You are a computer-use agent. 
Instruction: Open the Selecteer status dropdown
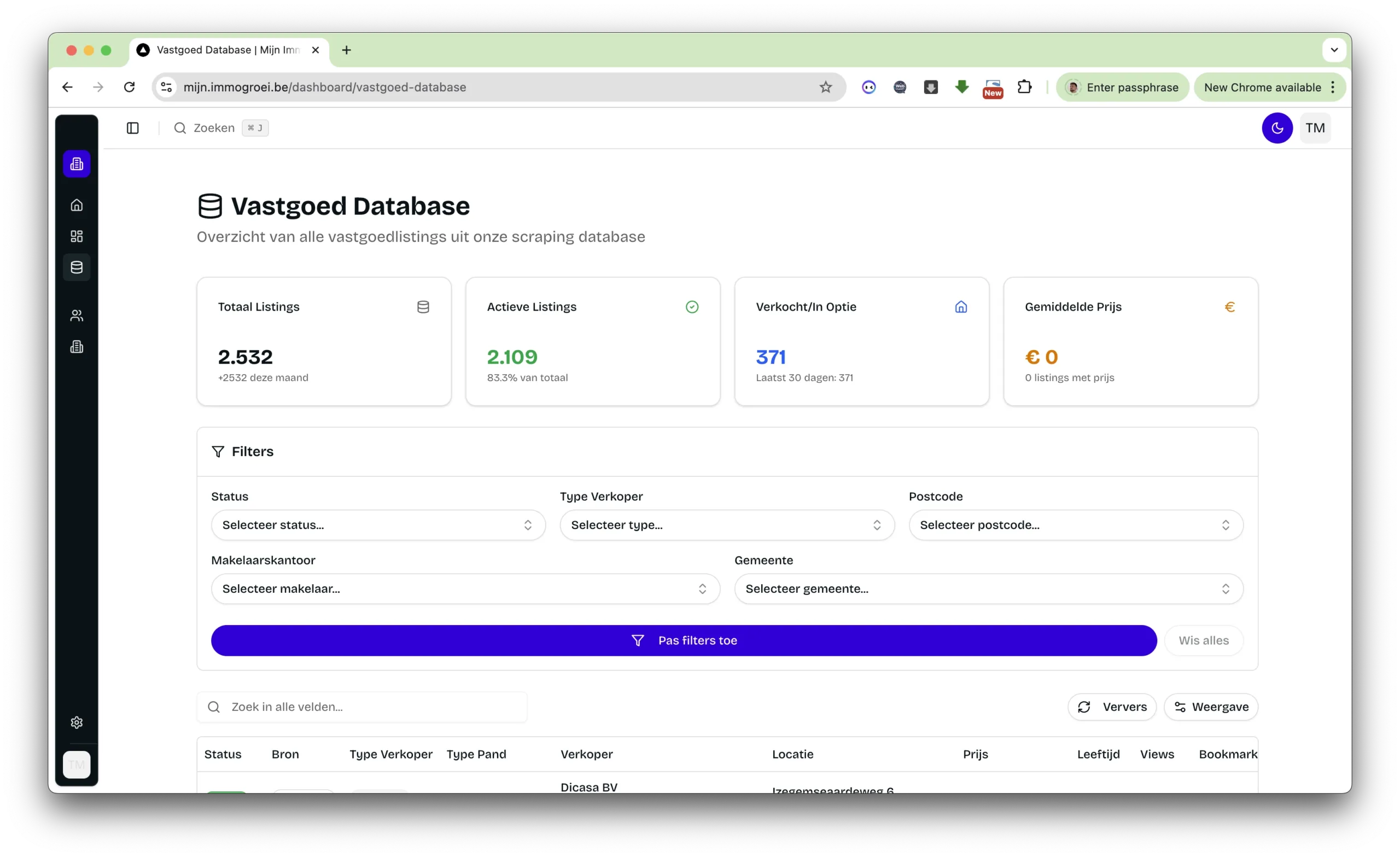[x=378, y=525]
